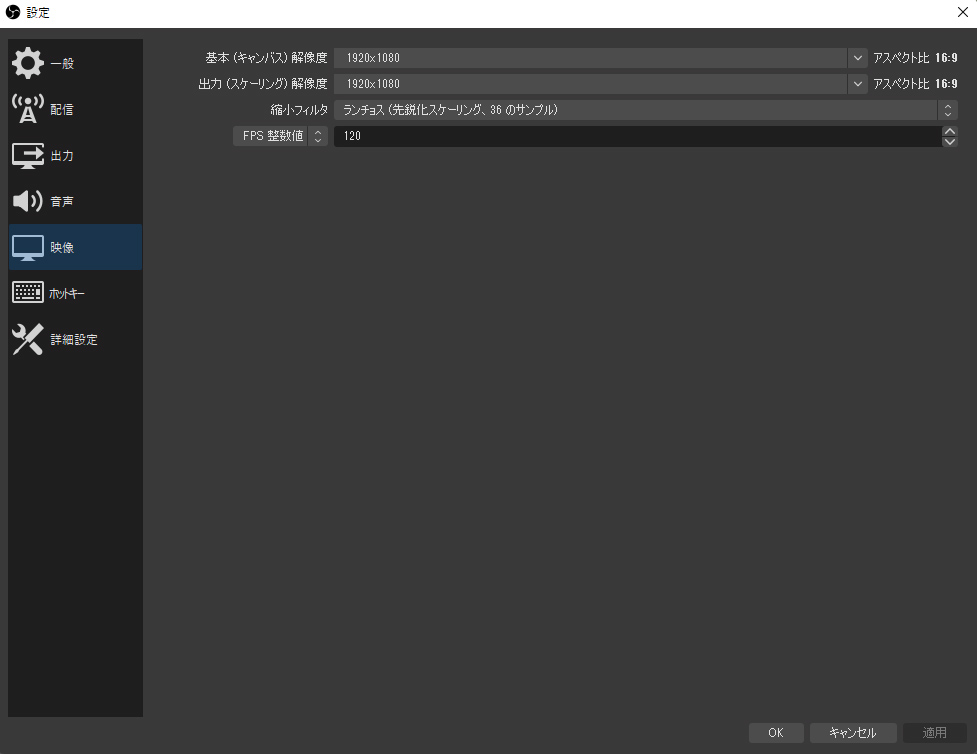Switch to 配信 settings tab label

tap(62, 110)
